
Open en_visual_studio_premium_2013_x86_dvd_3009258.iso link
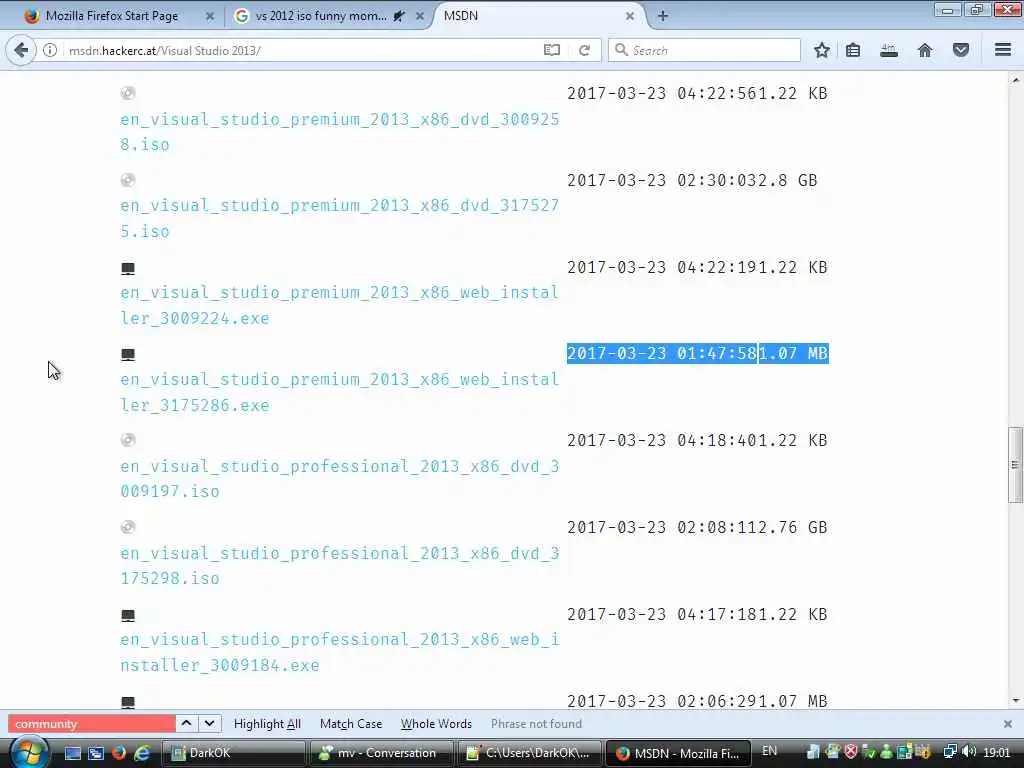[340, 132]
